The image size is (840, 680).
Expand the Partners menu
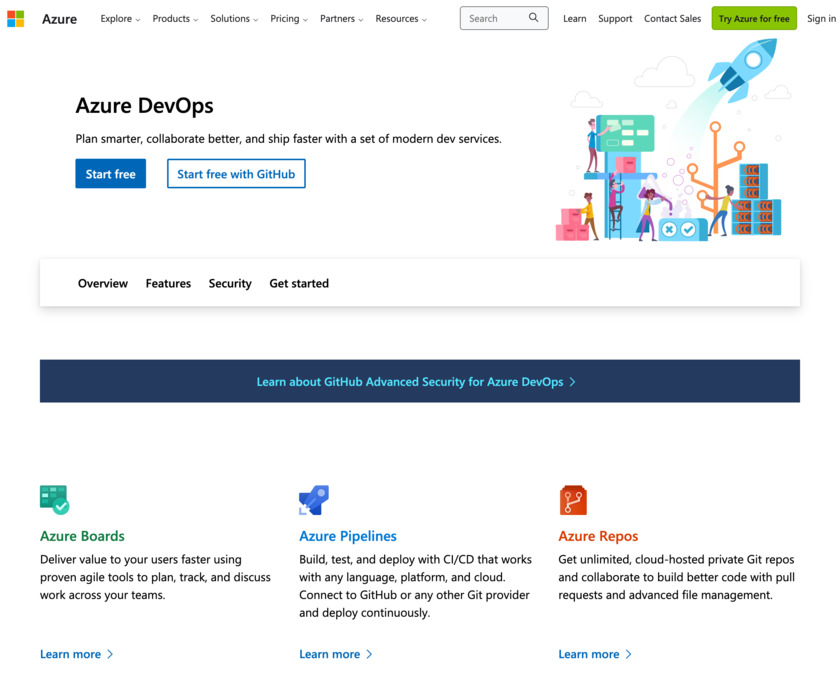(x=341, y=19)
